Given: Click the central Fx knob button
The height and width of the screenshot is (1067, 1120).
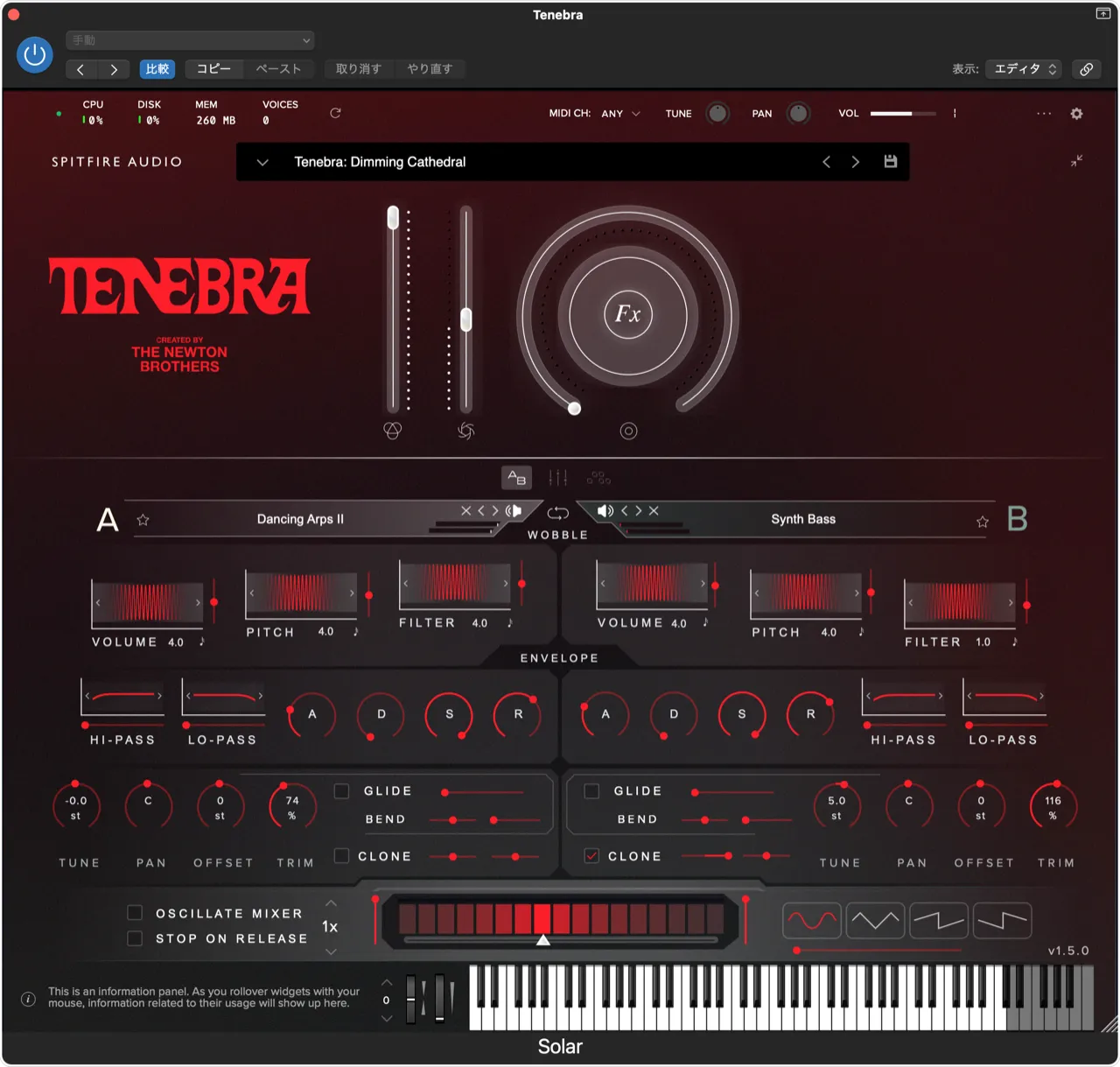Looking at the screenshot, I should 627,314.
